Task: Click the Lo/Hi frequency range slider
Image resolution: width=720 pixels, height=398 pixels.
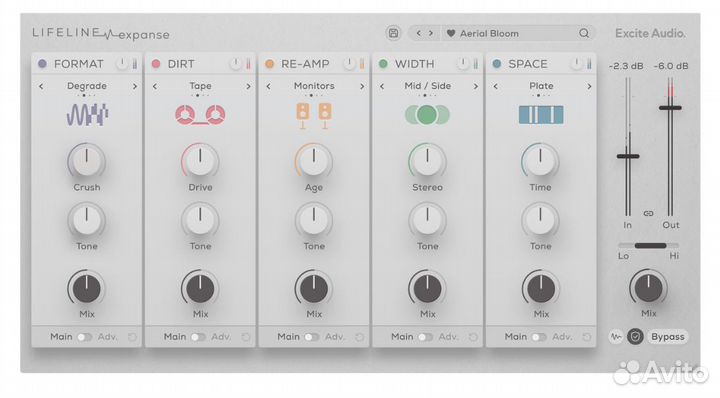Action: click(x=648, y=246)
